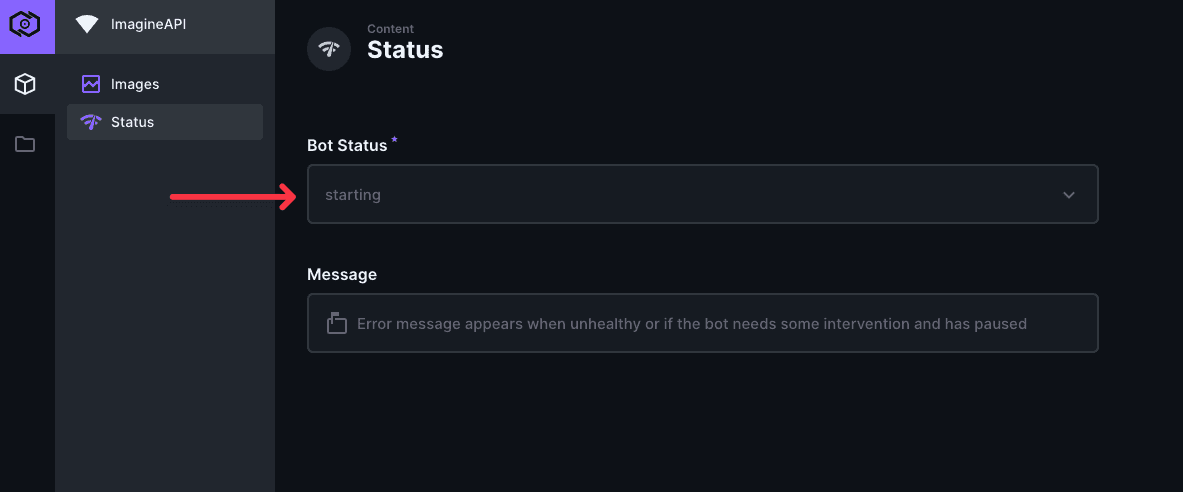
Task: Click the white signal icon beside ImagineAPI
Action: 87,25
